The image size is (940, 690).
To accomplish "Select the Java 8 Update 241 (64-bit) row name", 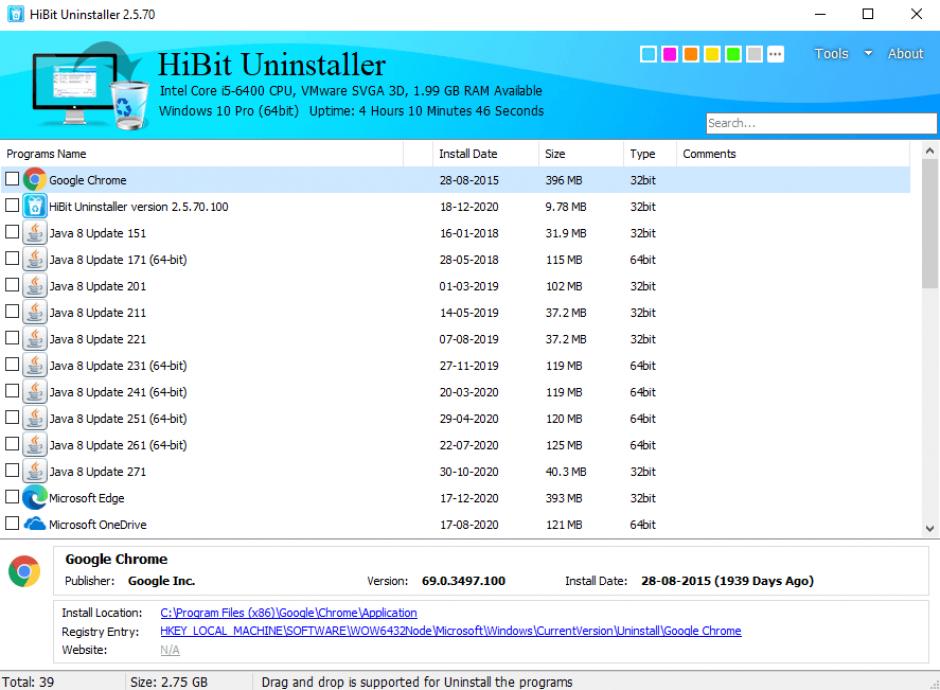I will pos(118,392).
